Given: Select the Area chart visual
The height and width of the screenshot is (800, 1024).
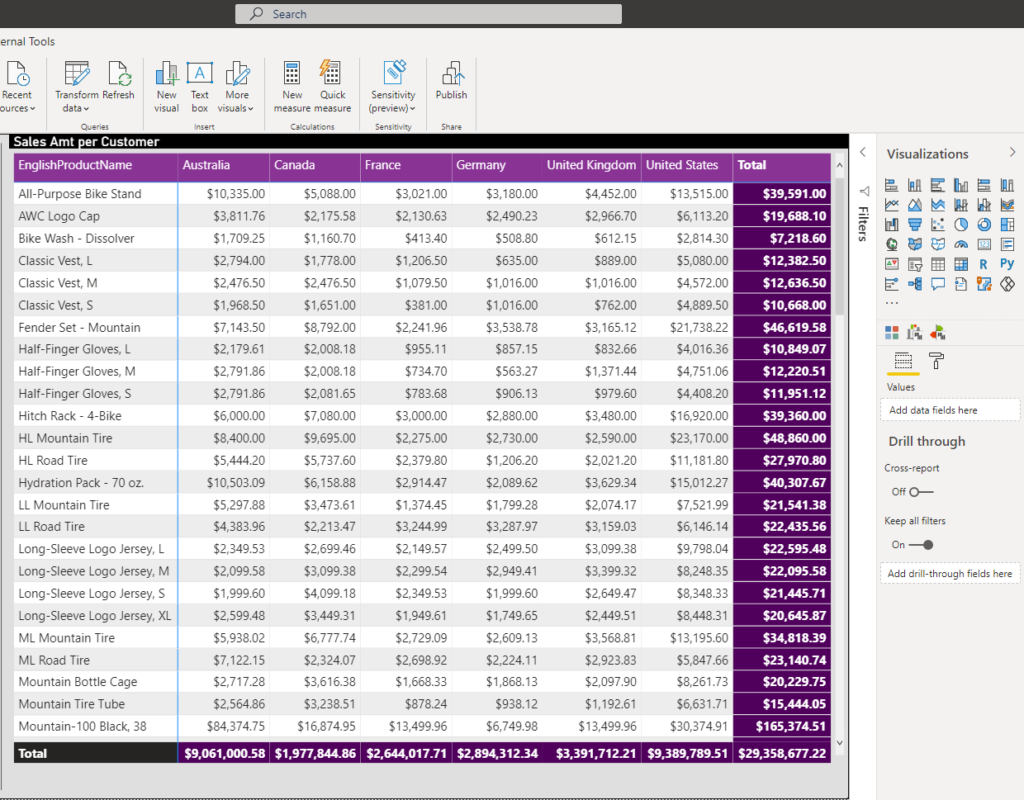Looking at the screenshot, I should coord(915,205).
